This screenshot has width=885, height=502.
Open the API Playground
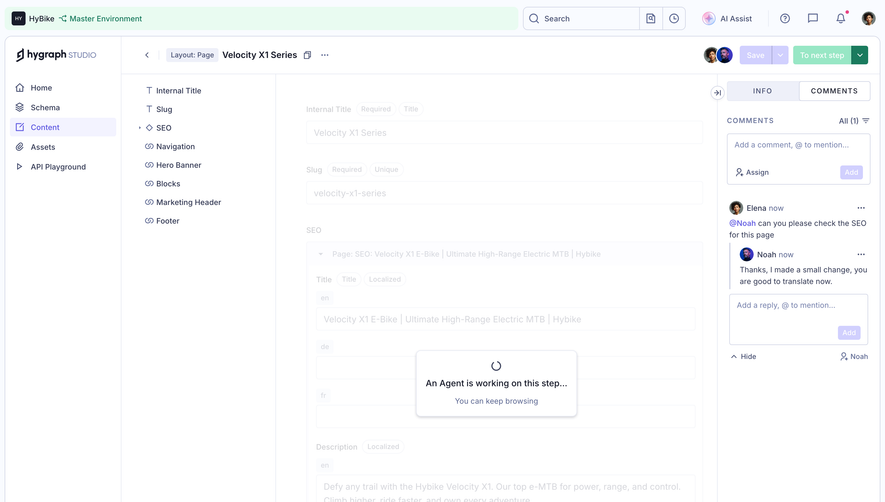(63, 167)
